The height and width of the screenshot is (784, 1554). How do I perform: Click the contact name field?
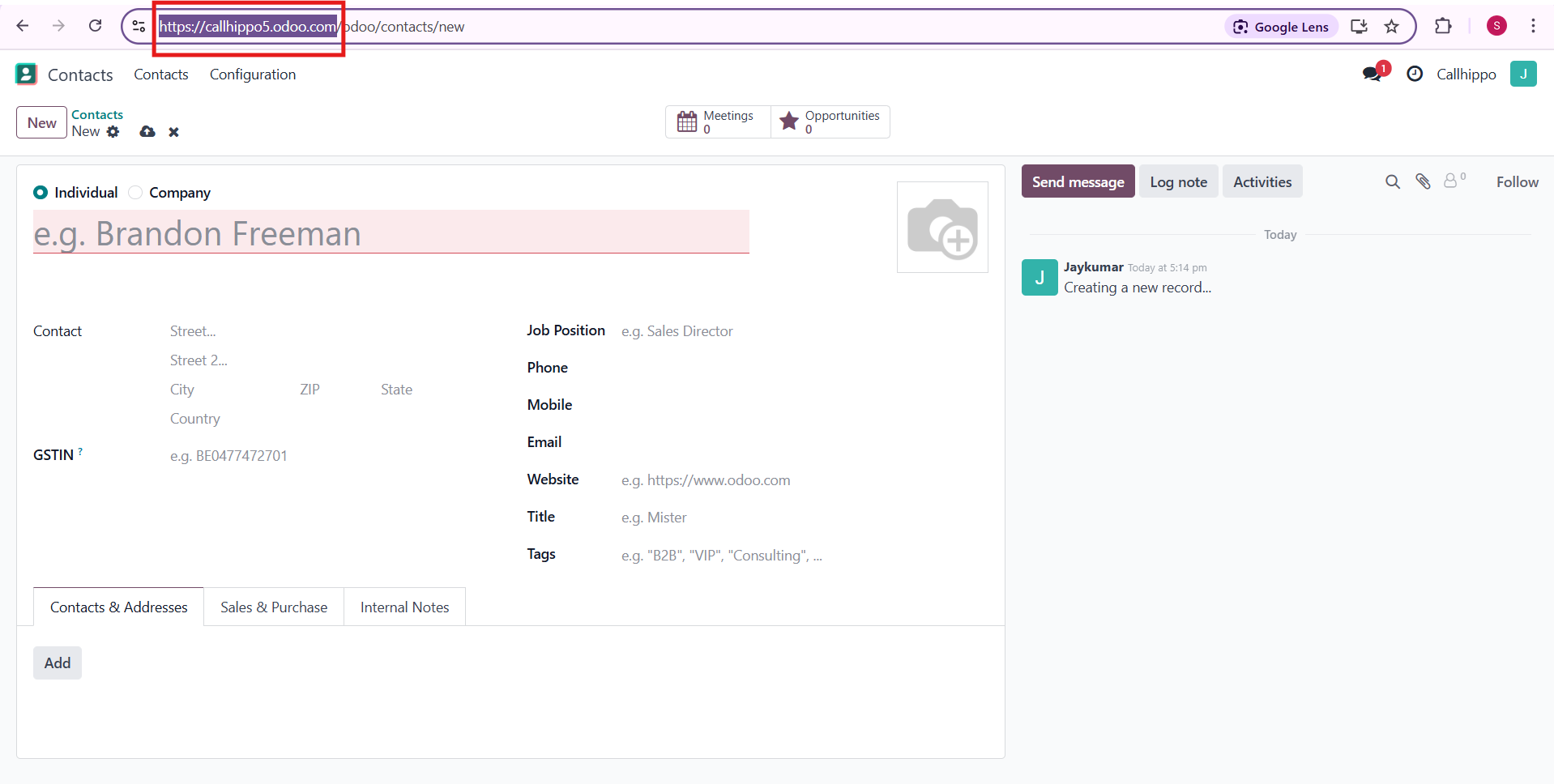pos(391,233)
